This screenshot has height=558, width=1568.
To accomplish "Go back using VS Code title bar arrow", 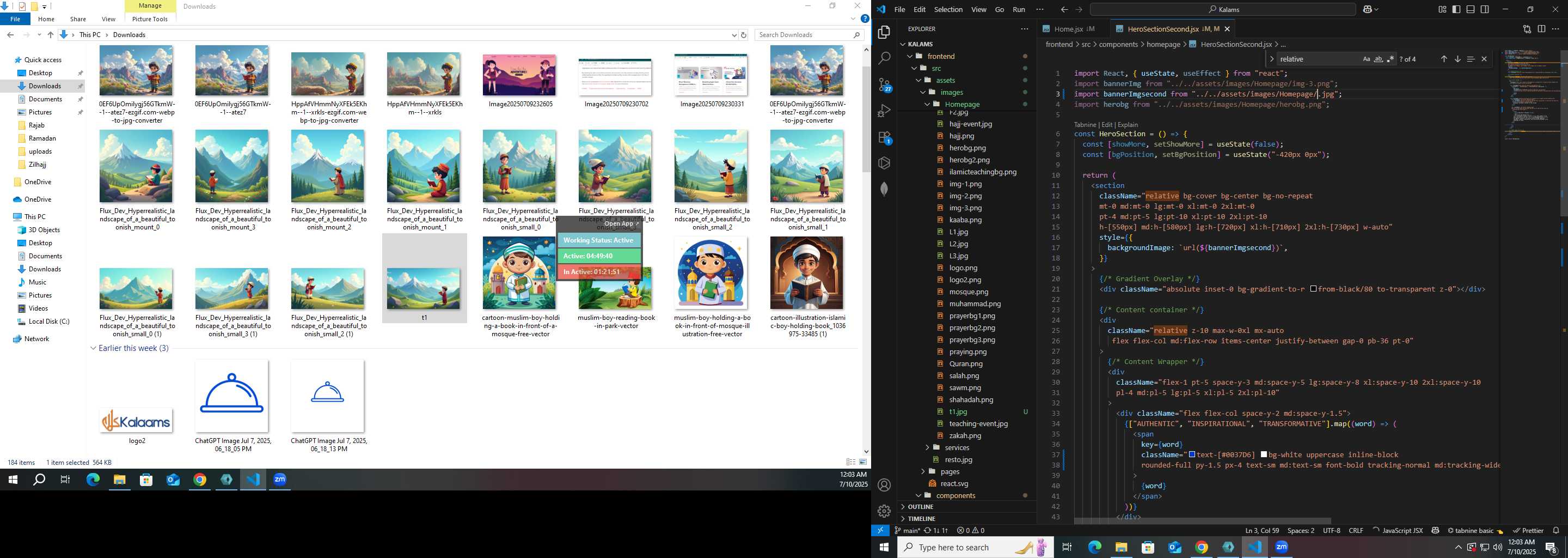I will coord(1064,9).
